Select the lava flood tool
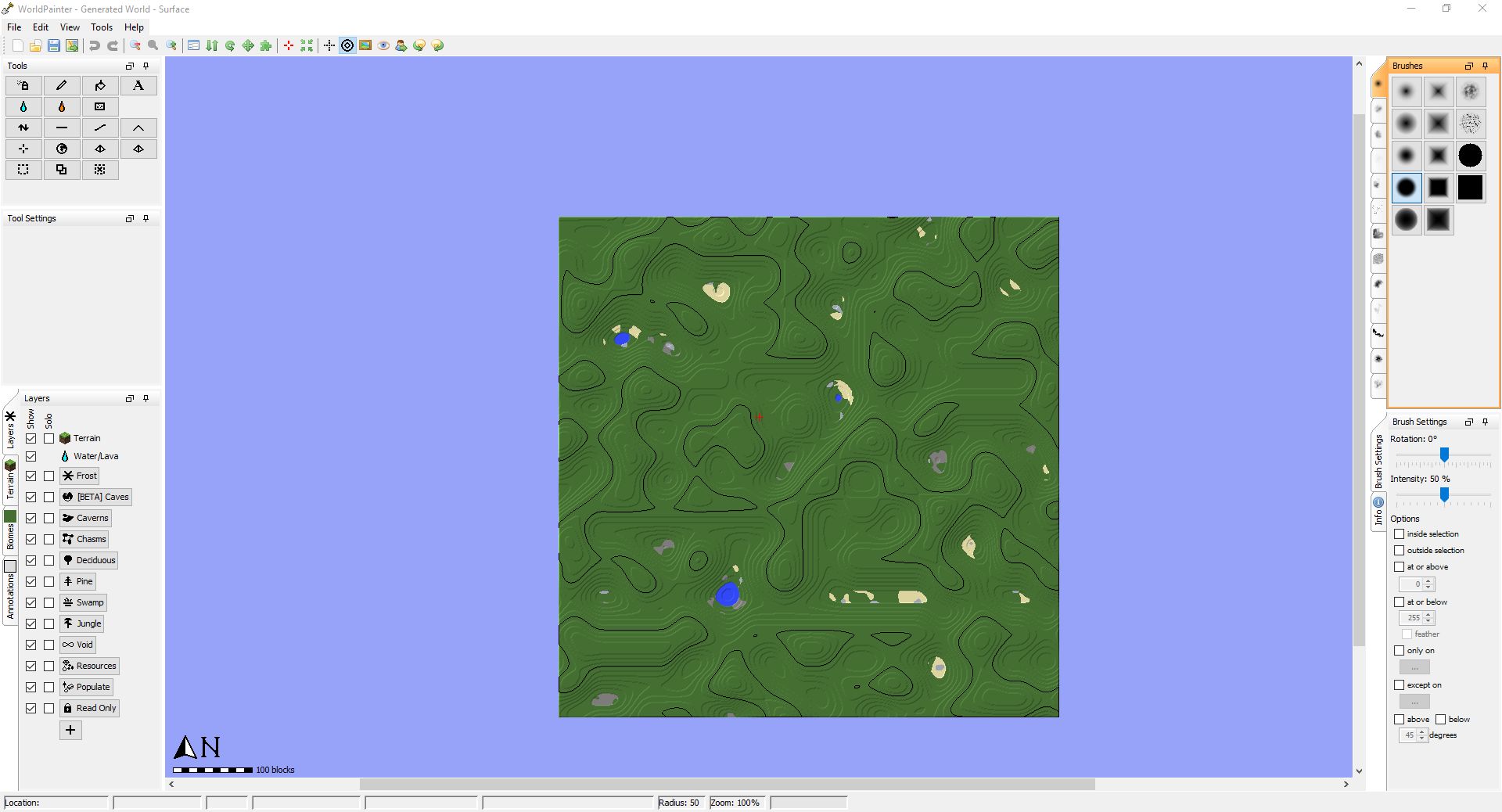 pyautogui.click(x=62, y=106)
